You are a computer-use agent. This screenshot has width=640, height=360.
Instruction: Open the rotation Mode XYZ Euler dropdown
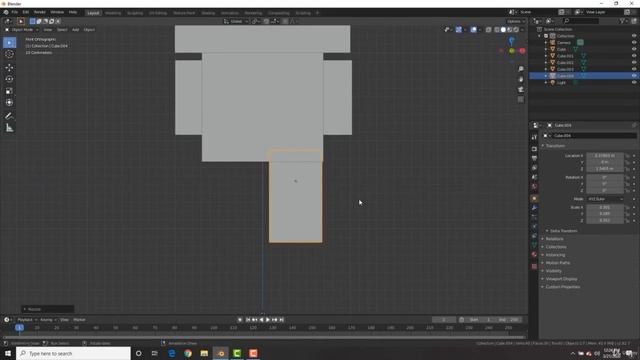[605, 199]
